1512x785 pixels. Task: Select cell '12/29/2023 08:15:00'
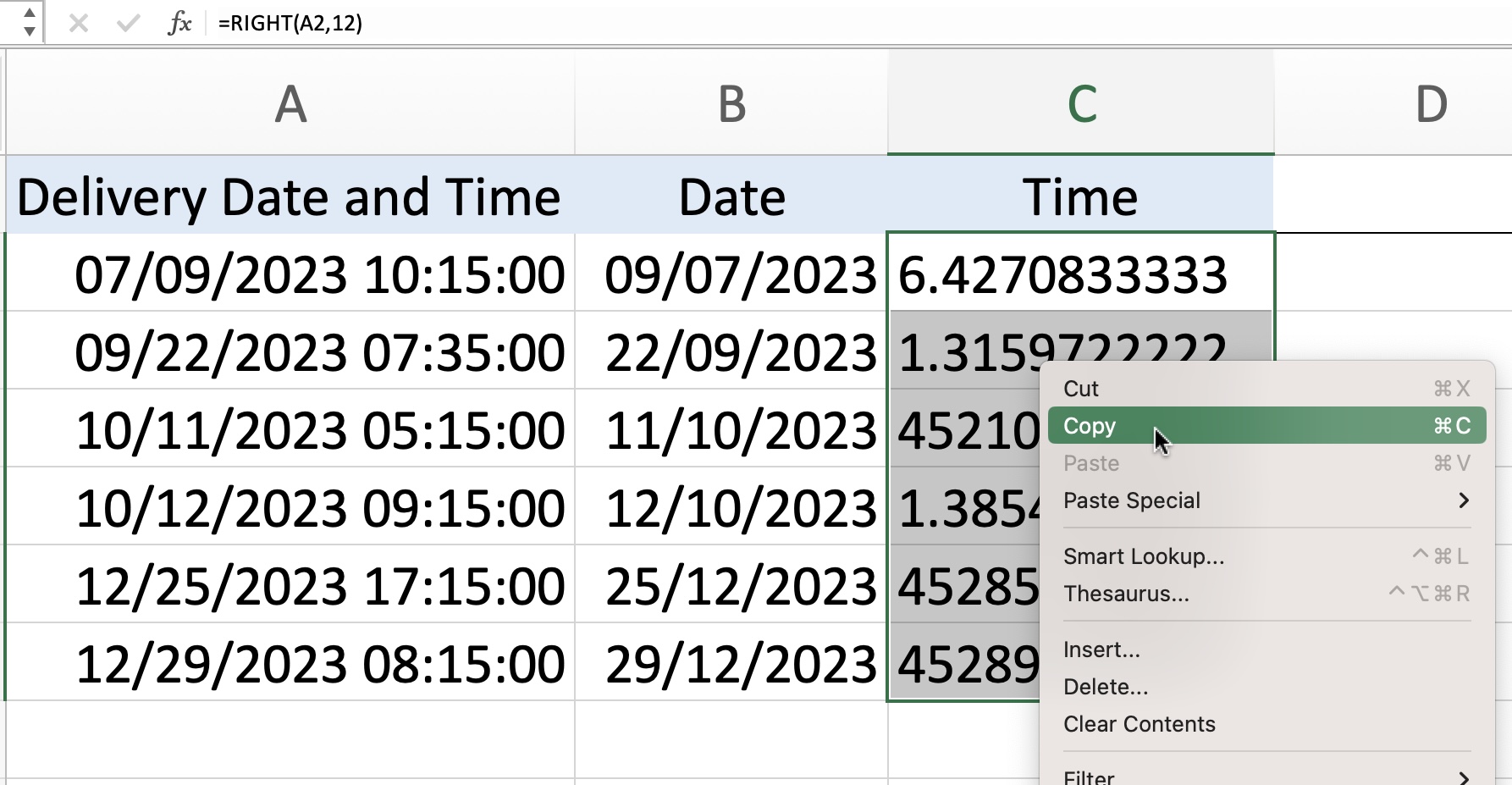(290, 663)
